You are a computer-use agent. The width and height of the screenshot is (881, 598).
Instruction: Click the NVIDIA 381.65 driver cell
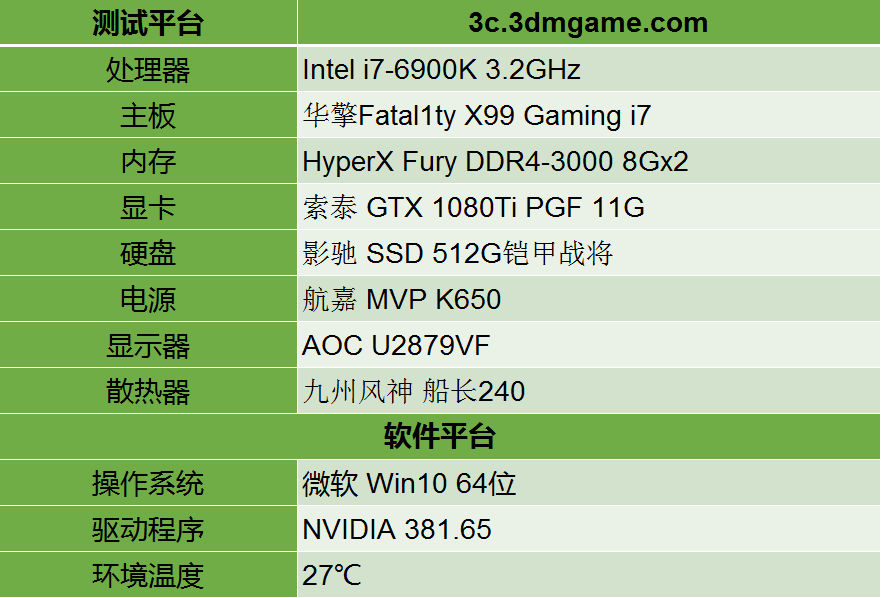[x=589, y=529]
